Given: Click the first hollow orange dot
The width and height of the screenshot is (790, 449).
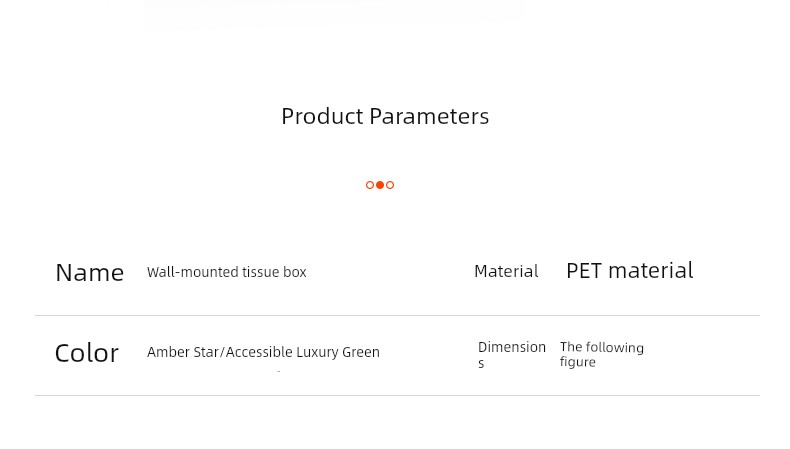Looking at the screenshot, I should pos(370,185).
